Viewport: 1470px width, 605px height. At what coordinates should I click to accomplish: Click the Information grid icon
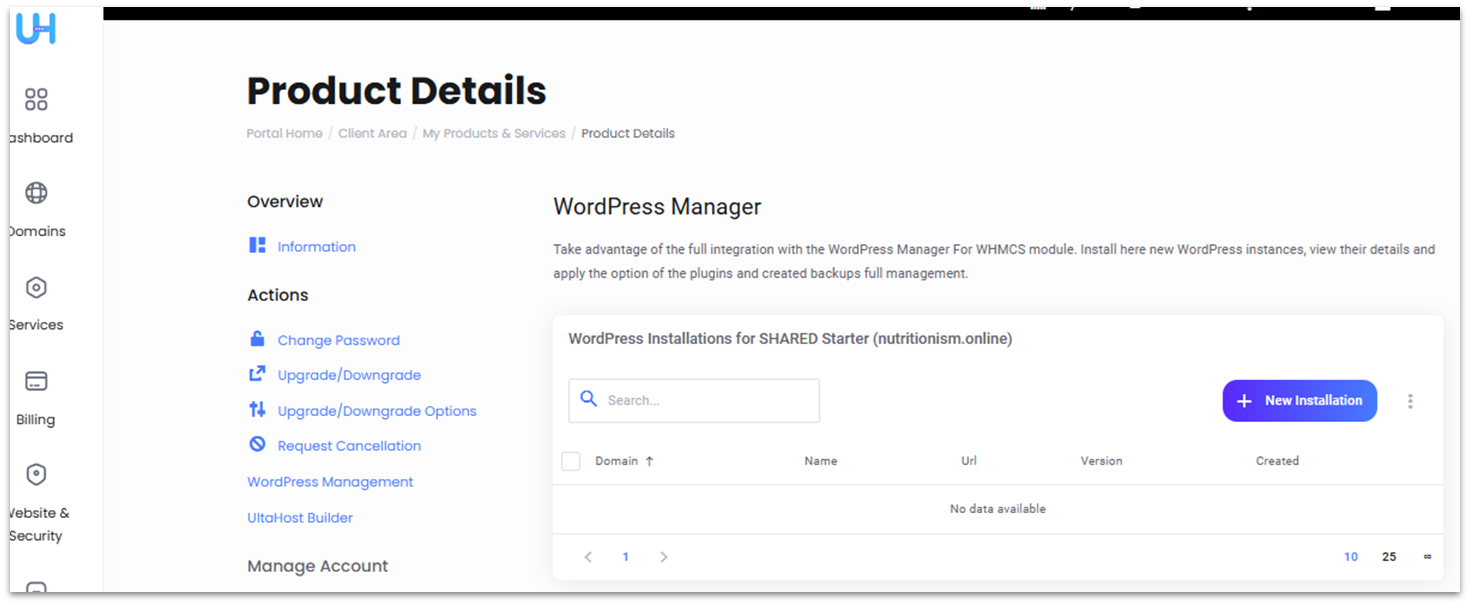click(x=258, y=245)
